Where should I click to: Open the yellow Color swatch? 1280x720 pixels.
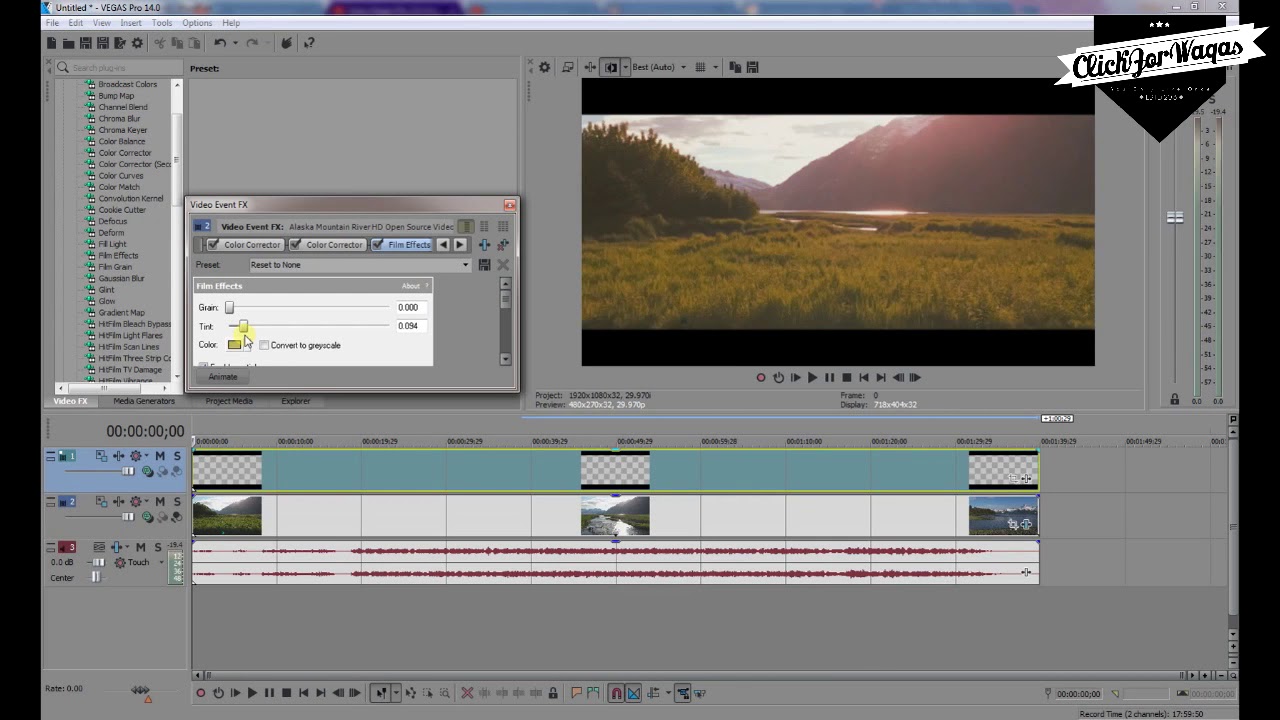pos(235,345)
